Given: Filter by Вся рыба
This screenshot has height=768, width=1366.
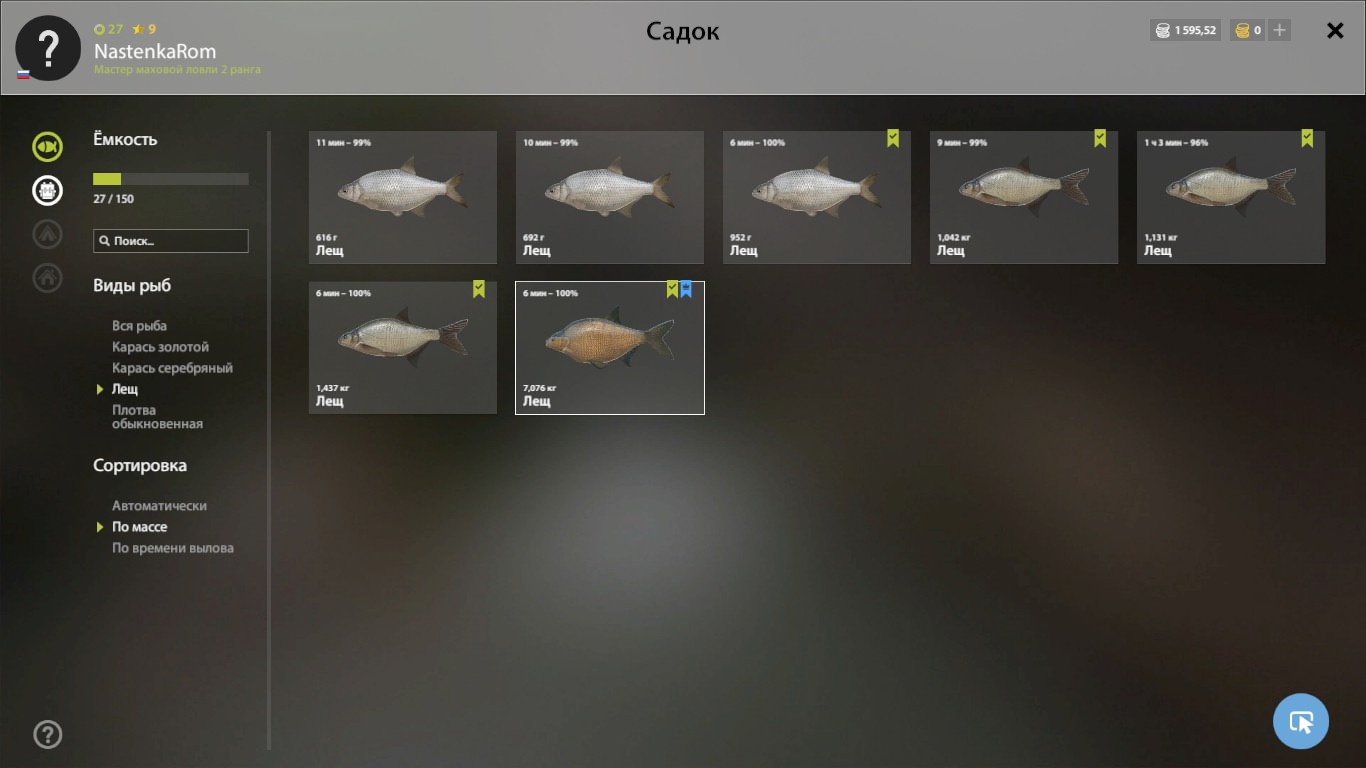Looking at the screenshot, I should [x=139, y=326].
